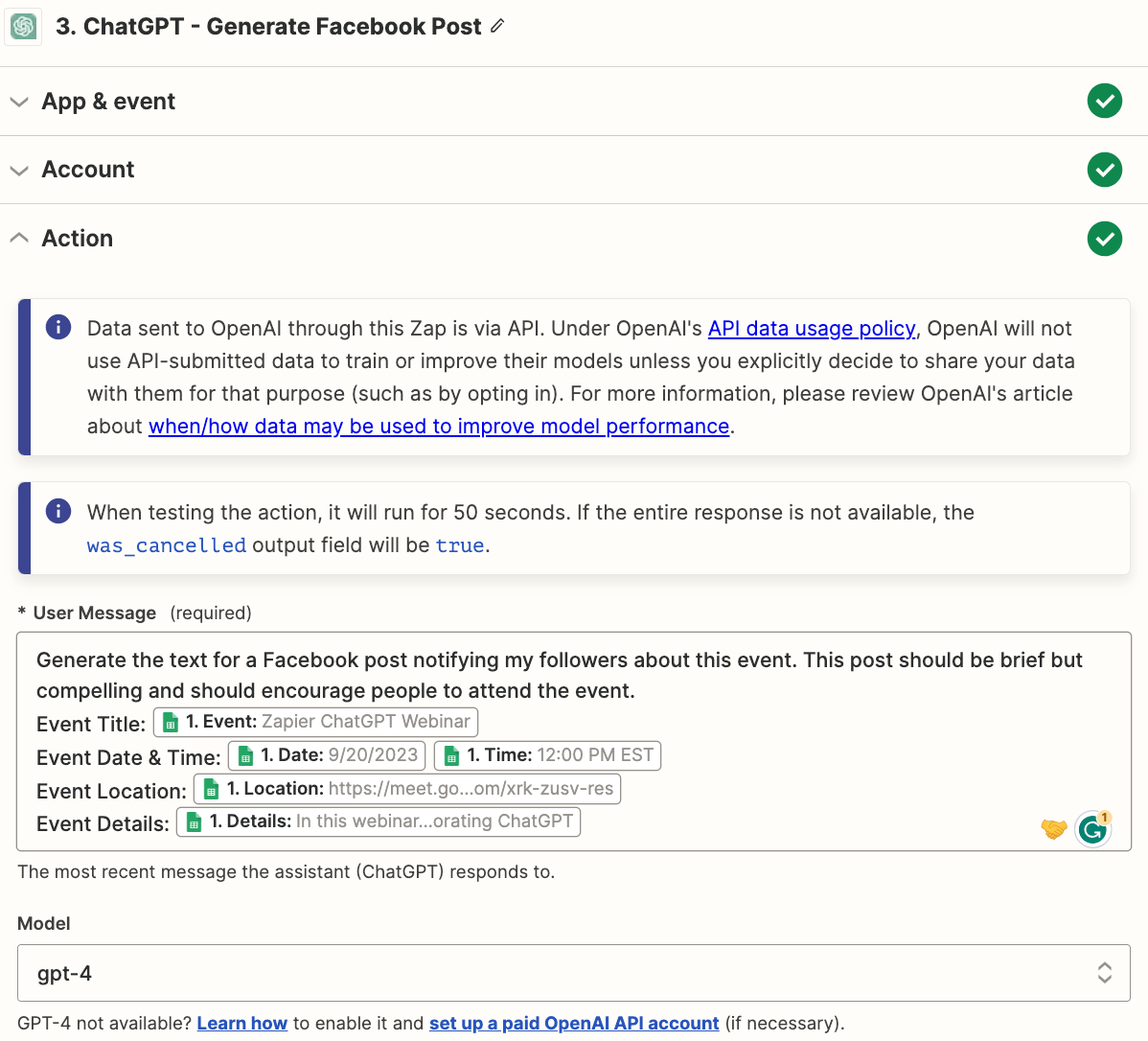The image size is (1148, 1041).
Task: Click the Google Sheets icon in Details pill
Action: tap(194, 821)
